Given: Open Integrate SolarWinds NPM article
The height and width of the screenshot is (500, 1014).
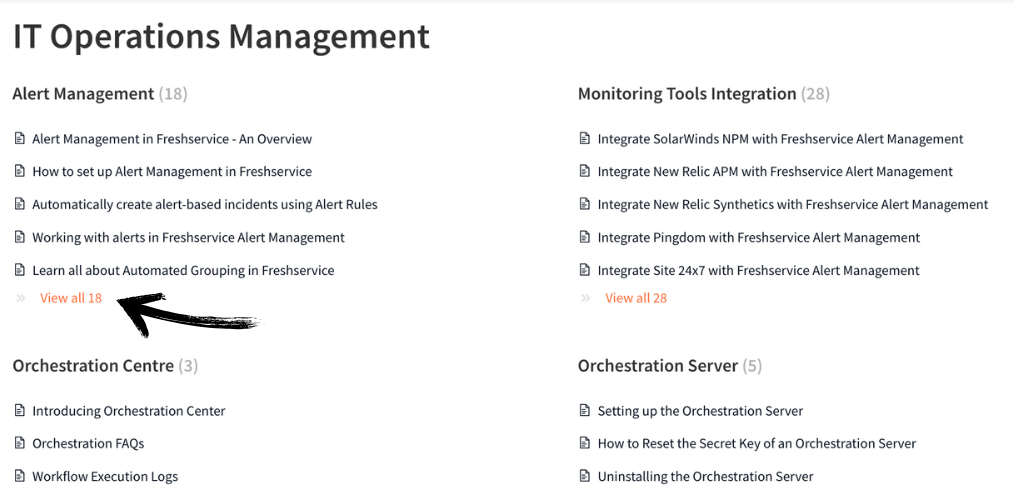Looking at the screenshot, I should point(781,138).
